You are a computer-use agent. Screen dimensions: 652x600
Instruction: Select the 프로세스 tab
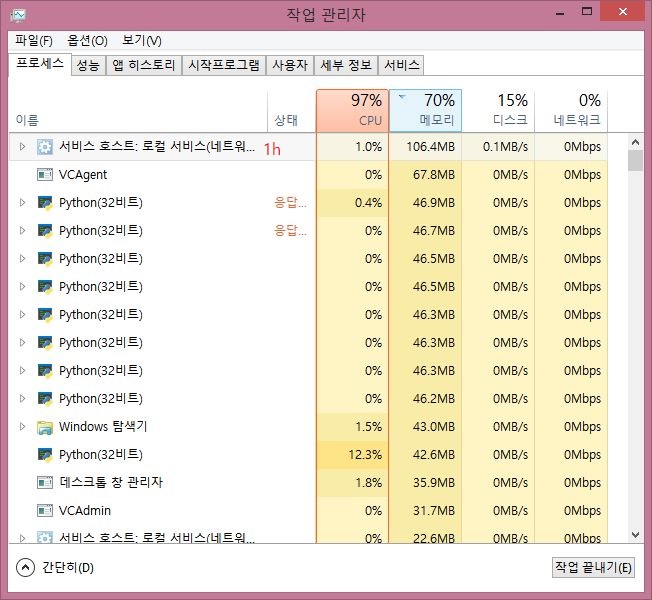(x=40, y=64)
